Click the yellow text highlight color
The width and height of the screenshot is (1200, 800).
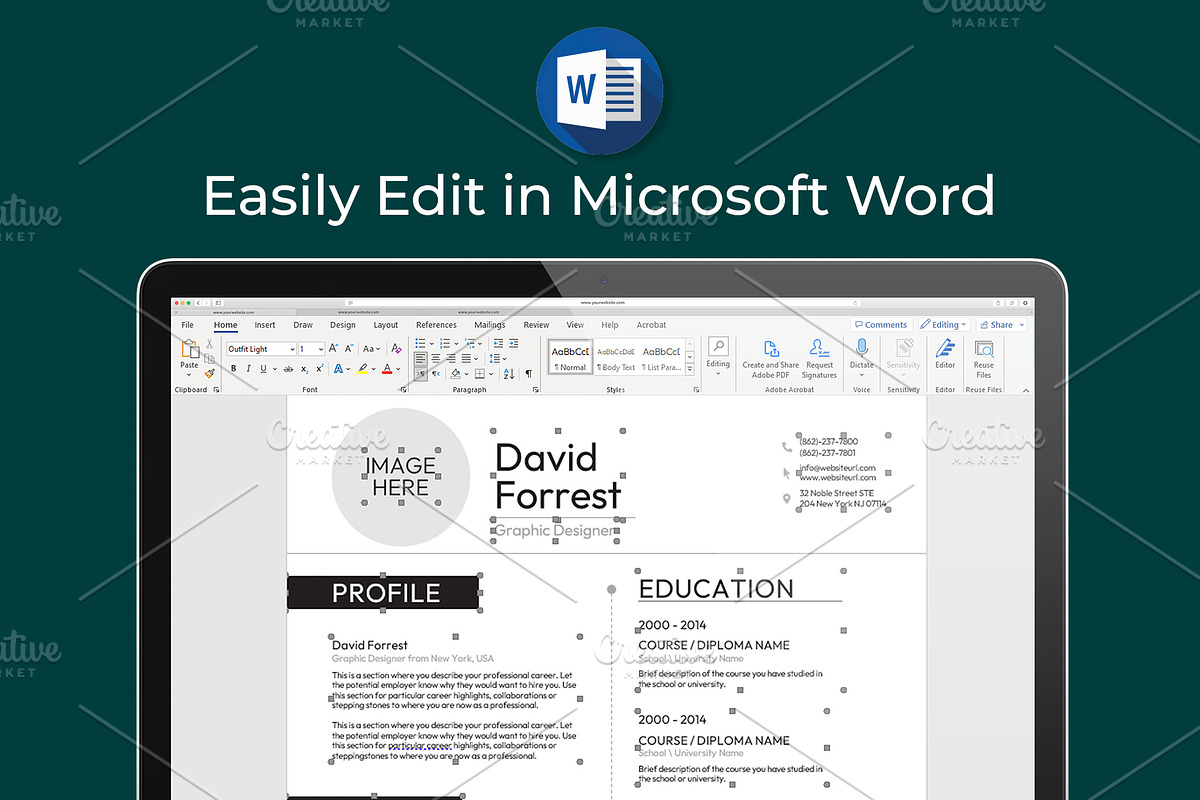[362, 368]
